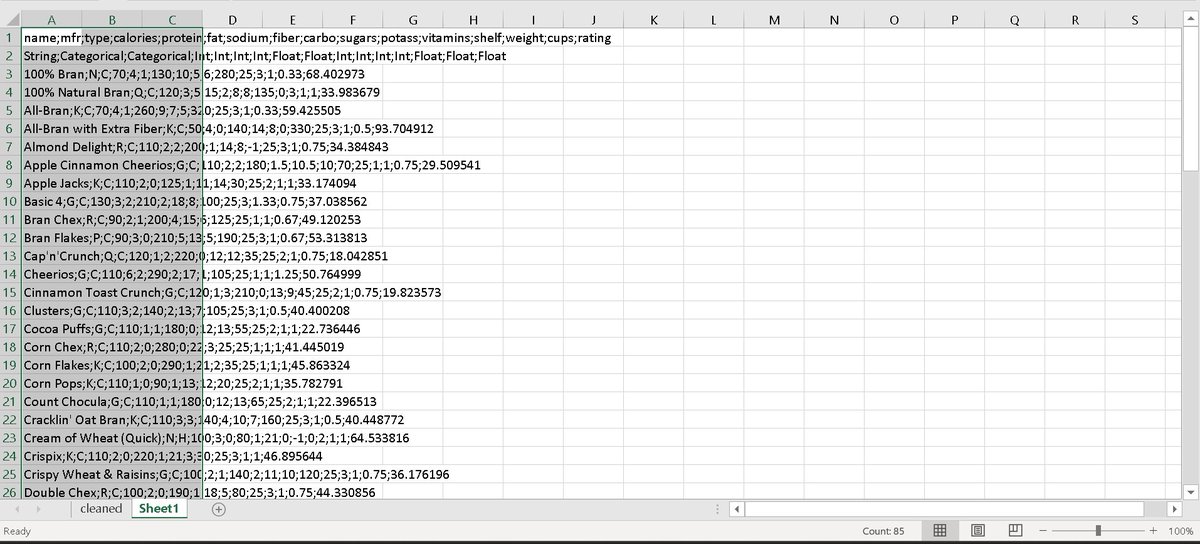This screenshot has width=1200, height=544.
Task: Select the Sheet1 tab
Action: (x=158, y=508)
